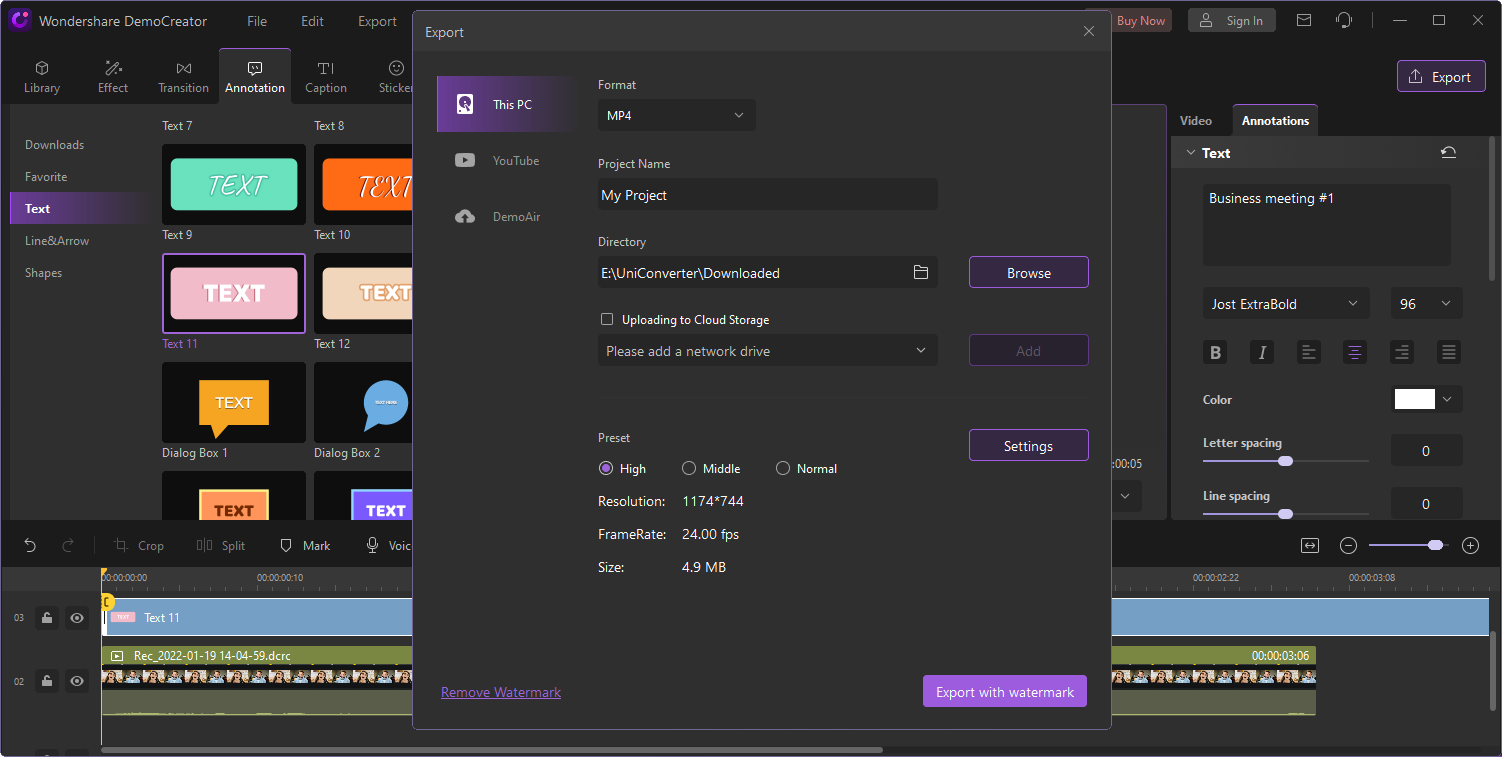Open the Color dropdown arrow
Screen dimensions: 1502x757
[x=1447, y=399]
